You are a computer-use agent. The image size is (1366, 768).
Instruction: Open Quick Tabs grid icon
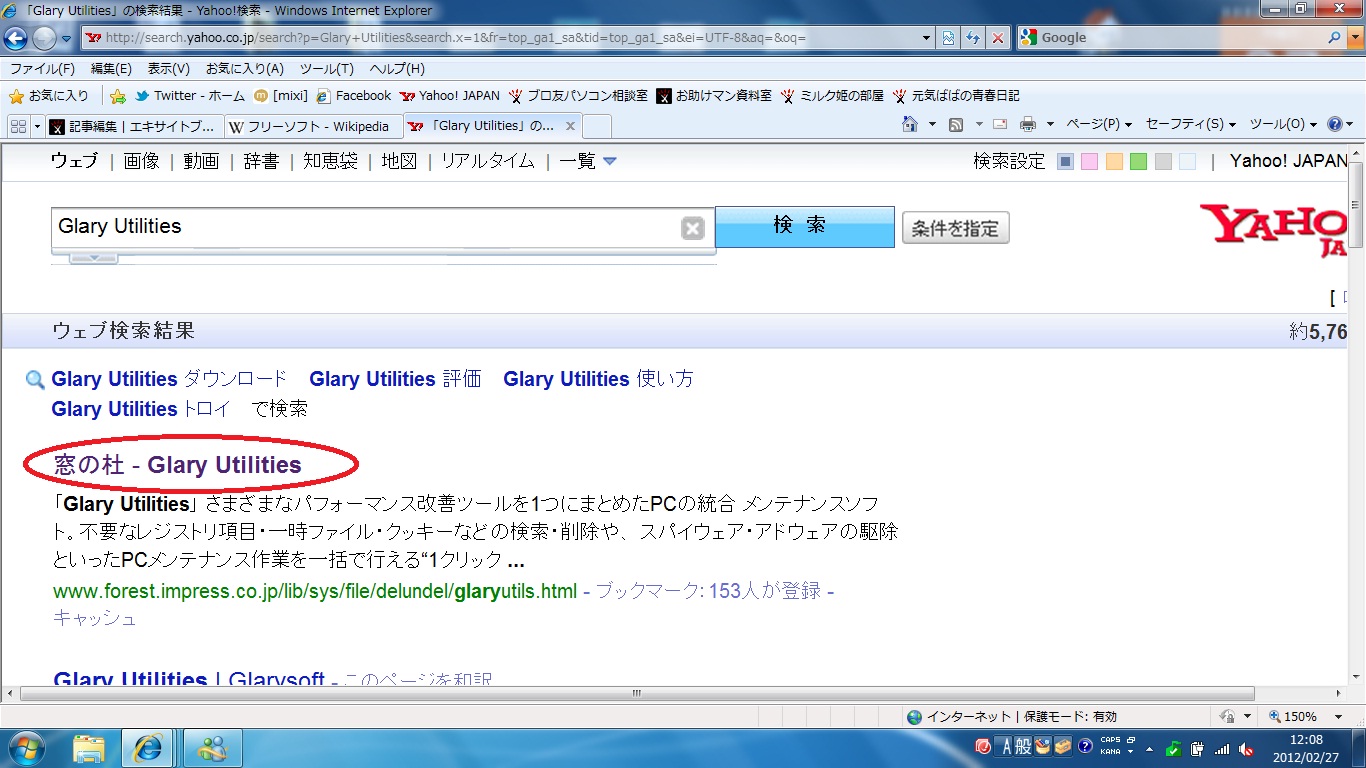click(x=17, y=126)
